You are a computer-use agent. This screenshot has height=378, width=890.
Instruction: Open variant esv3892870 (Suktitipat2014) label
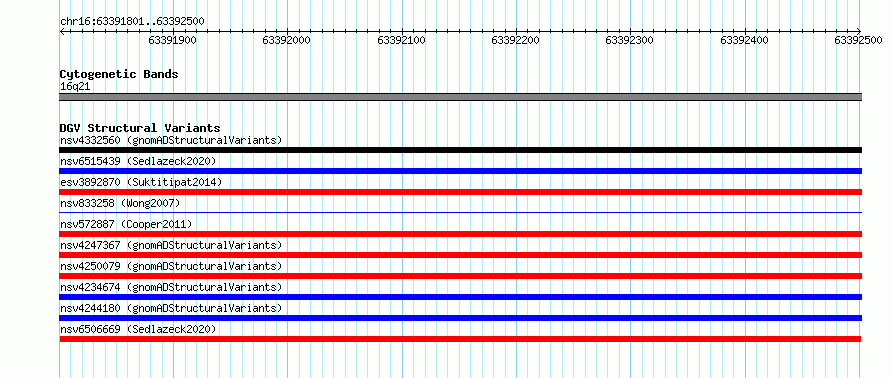point(141,182)
